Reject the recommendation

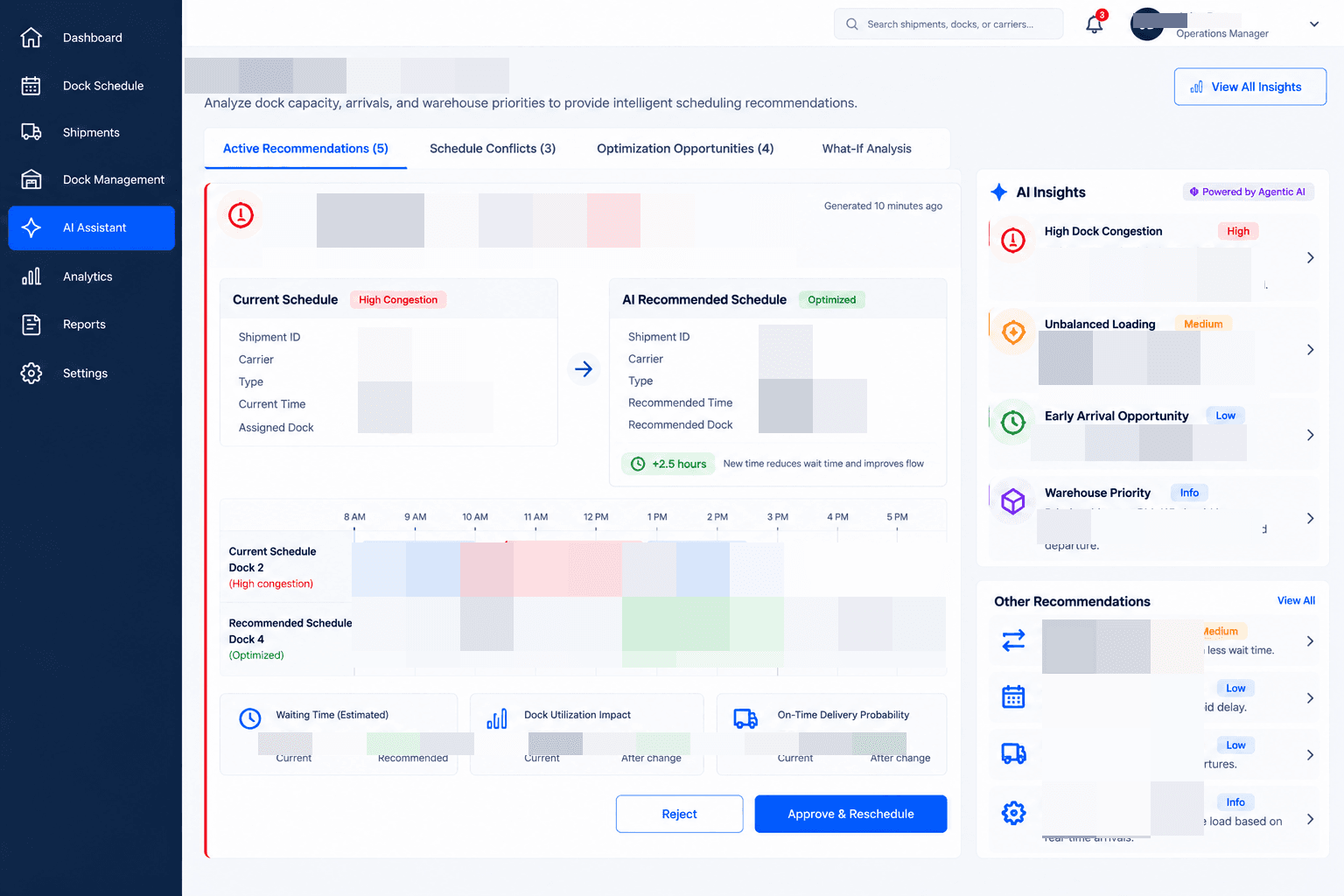click(x=679, y=814)
